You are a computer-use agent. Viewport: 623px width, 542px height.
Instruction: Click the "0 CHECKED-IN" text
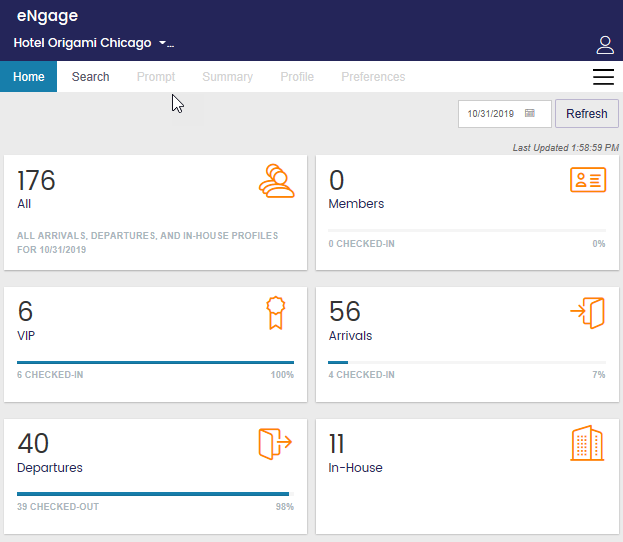(362, 244)
